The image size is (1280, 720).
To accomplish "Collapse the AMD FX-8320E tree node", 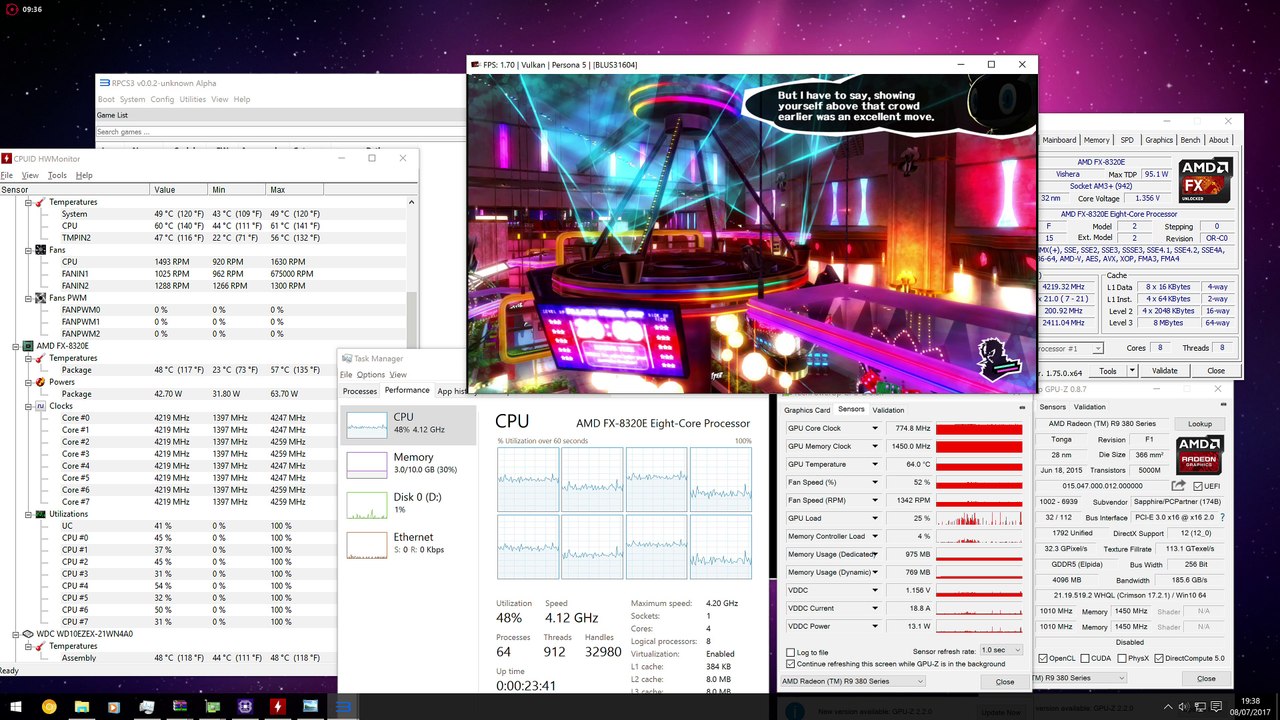I will pyautogui.click(x=15, y=346).
